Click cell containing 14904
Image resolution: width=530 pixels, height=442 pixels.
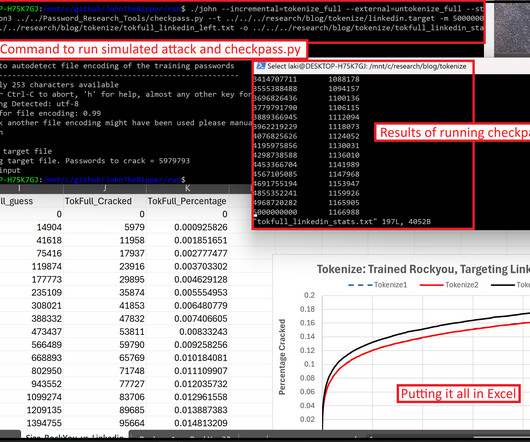[x=31, y=227]
